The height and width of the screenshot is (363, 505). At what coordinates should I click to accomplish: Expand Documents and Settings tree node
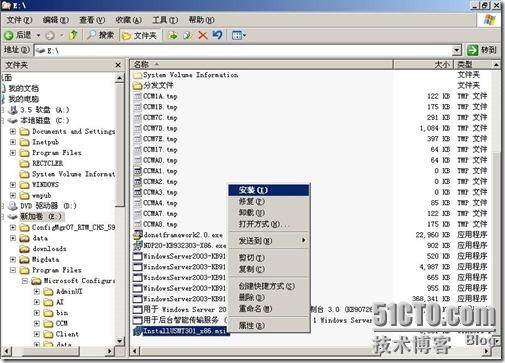13,131
